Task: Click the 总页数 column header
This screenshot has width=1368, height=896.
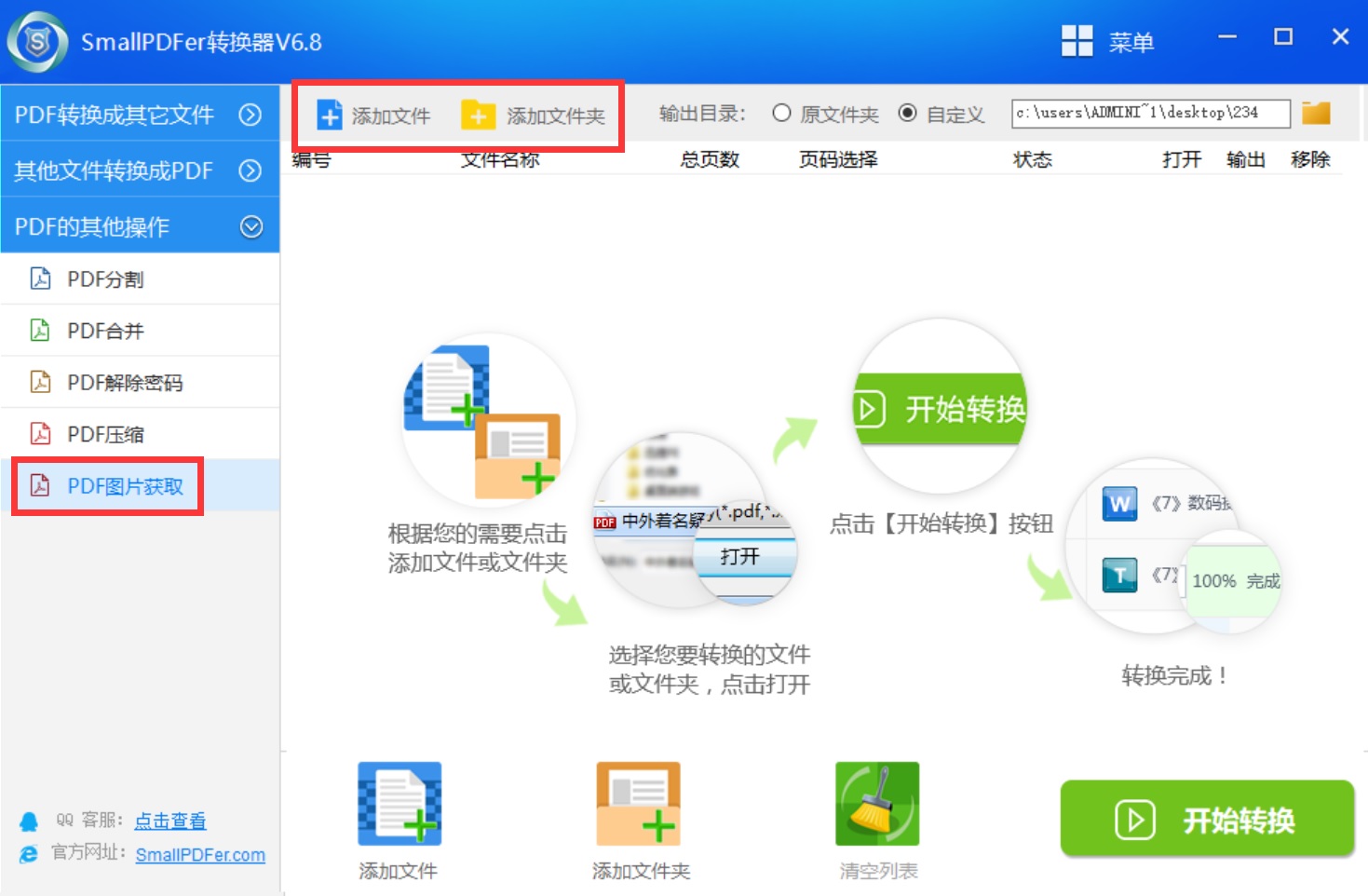Action: pos(710,159)
